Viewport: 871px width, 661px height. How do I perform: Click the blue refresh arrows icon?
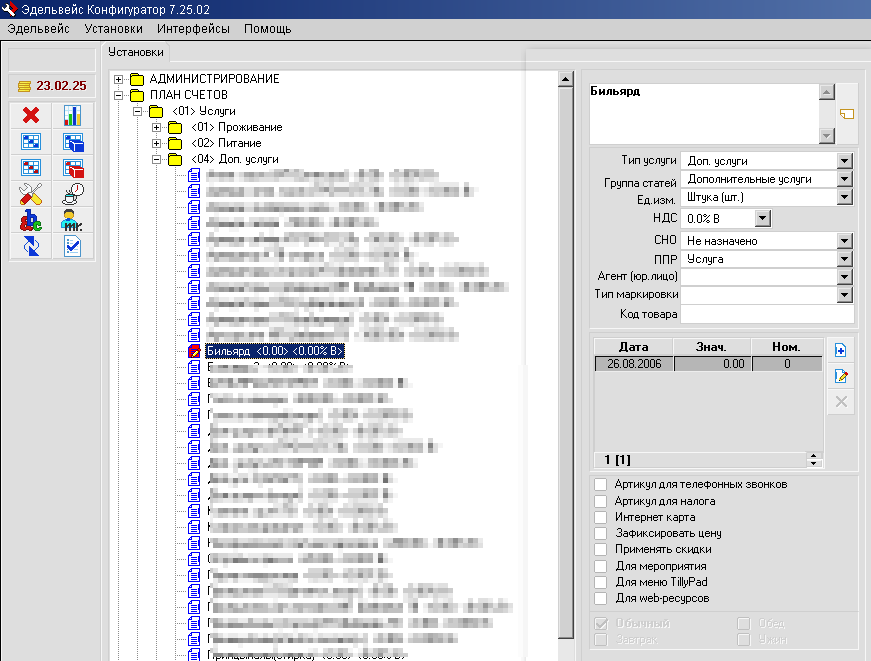[30, 245]
